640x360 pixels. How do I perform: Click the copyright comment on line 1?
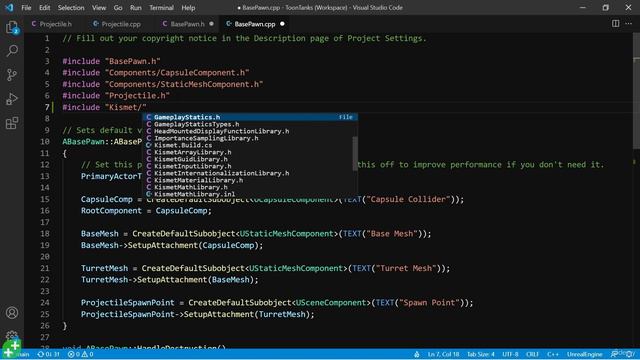[244, 38]
